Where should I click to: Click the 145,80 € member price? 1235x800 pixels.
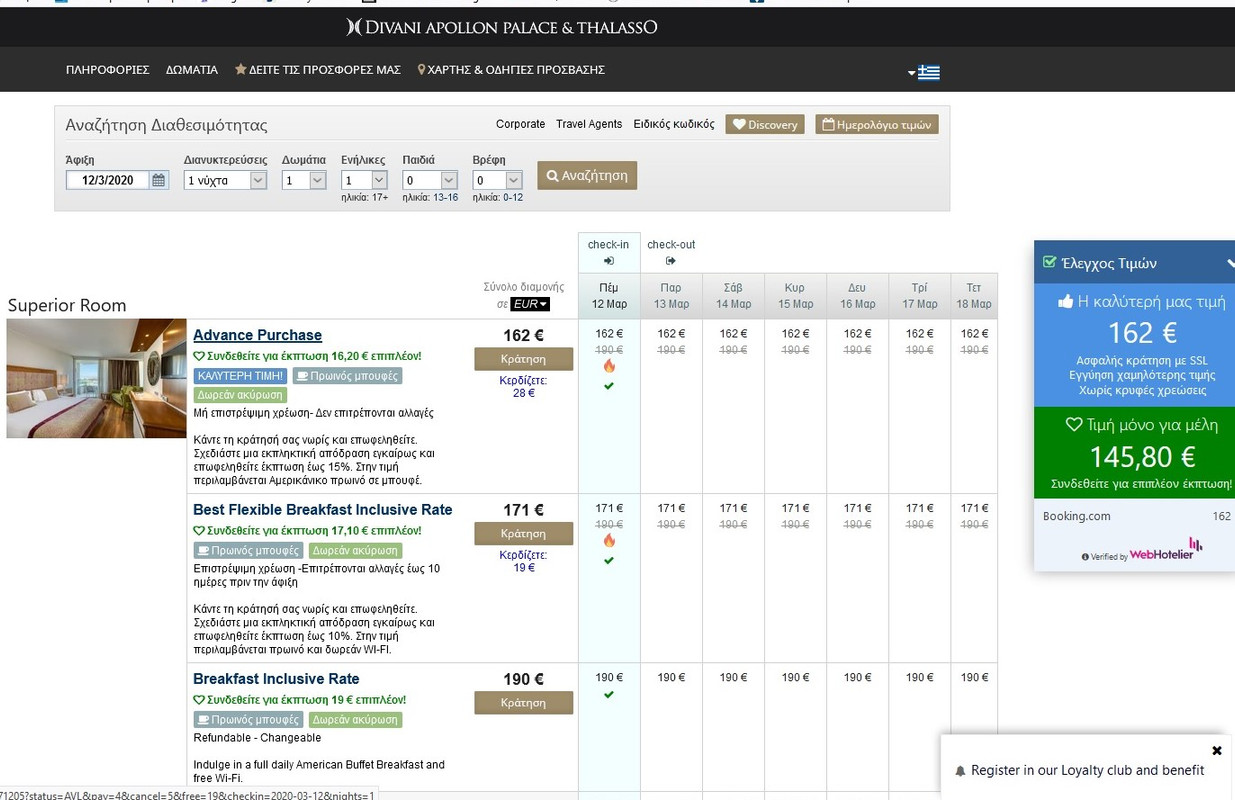[1142, 457]
